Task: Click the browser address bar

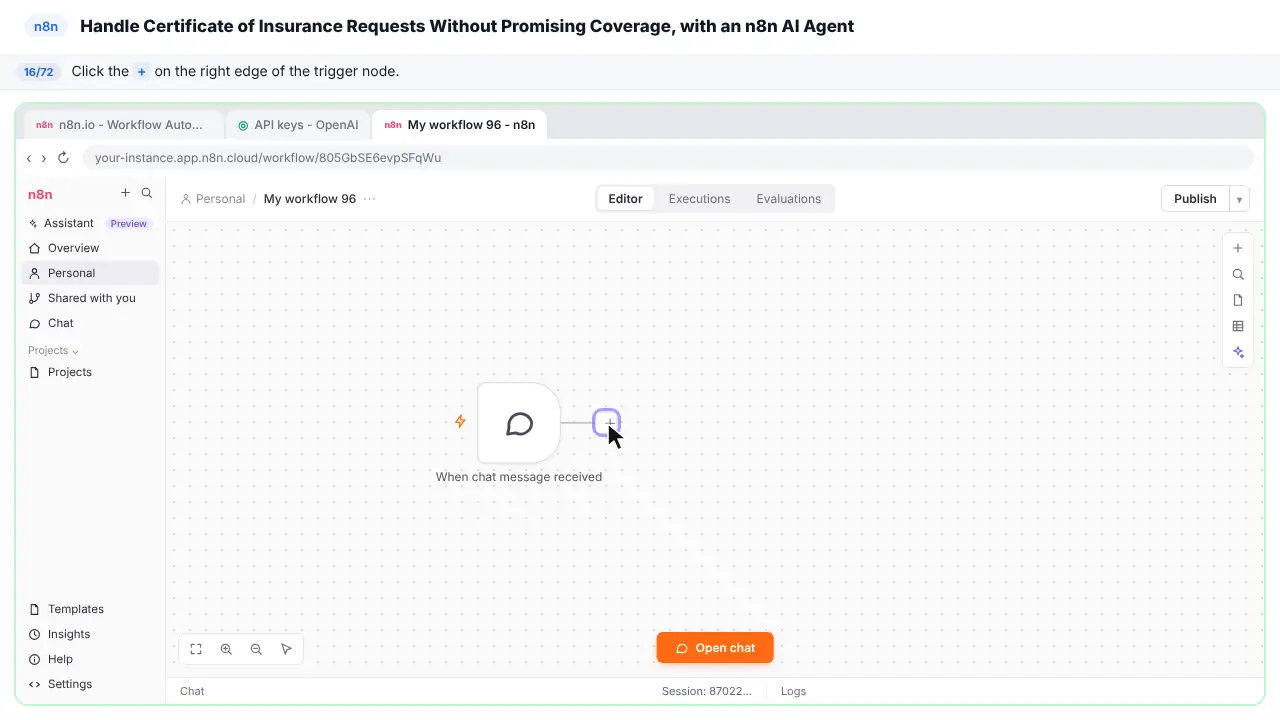Action: [668, 158]
